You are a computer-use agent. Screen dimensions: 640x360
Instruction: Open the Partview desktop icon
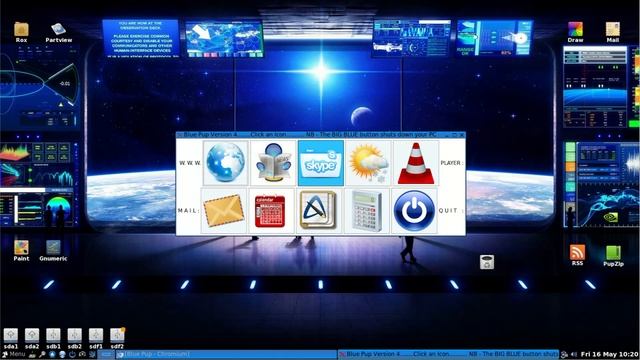click(59, 32)
